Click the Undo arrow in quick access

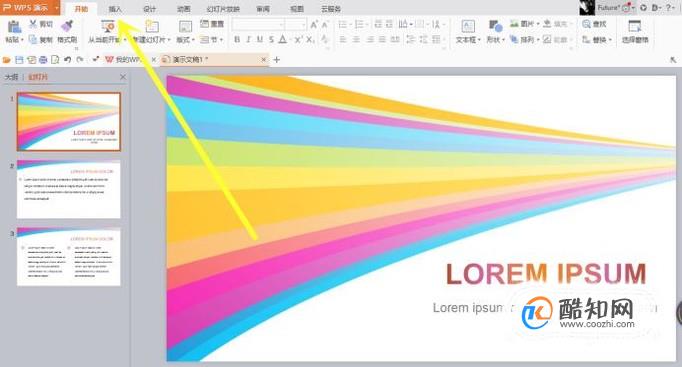[x=67, y=60]
